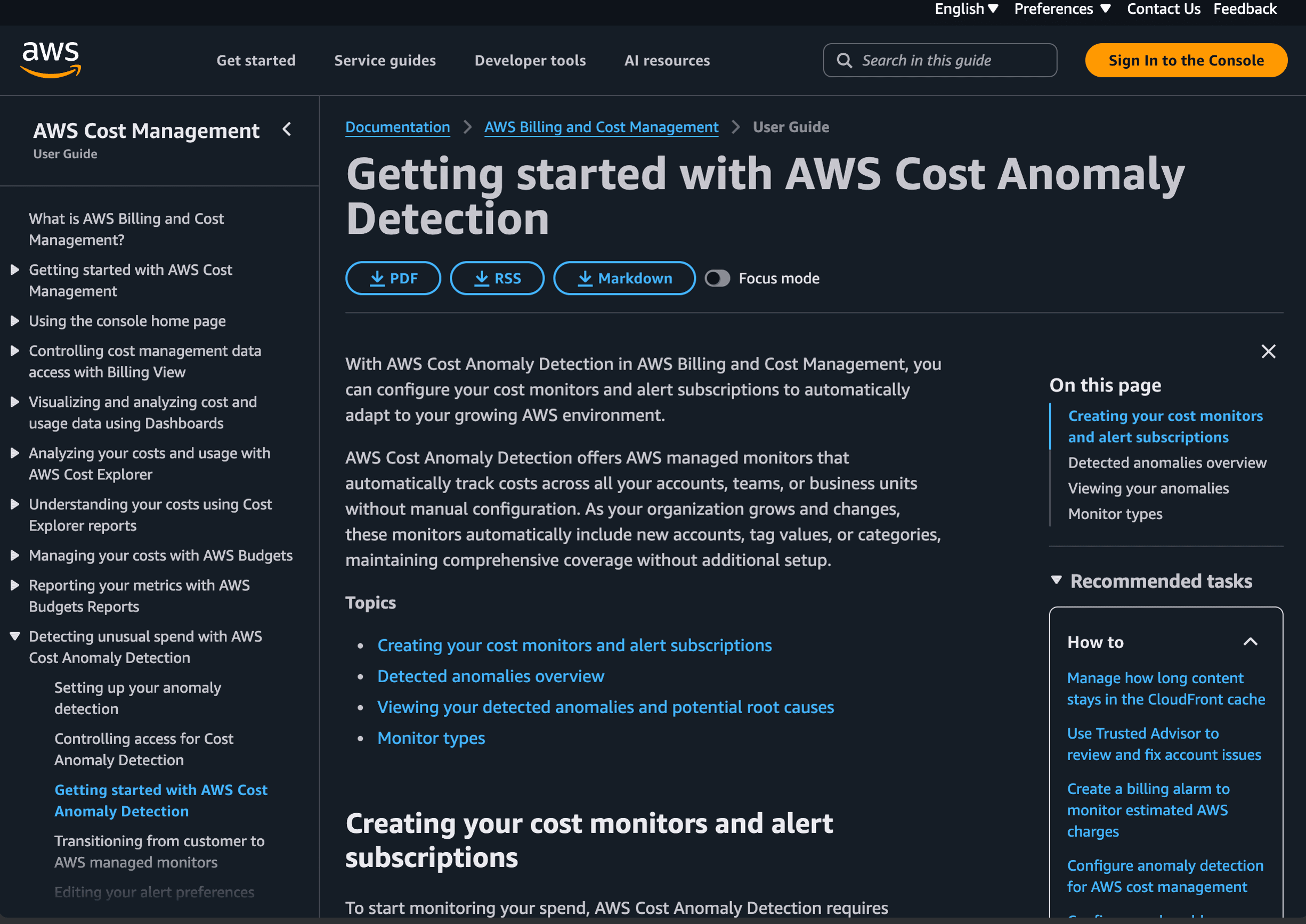Download the page as PDF
Image resolution: width=1306 pixels, height=924 pixels.
pyautogui.click(x=393, y=278)
